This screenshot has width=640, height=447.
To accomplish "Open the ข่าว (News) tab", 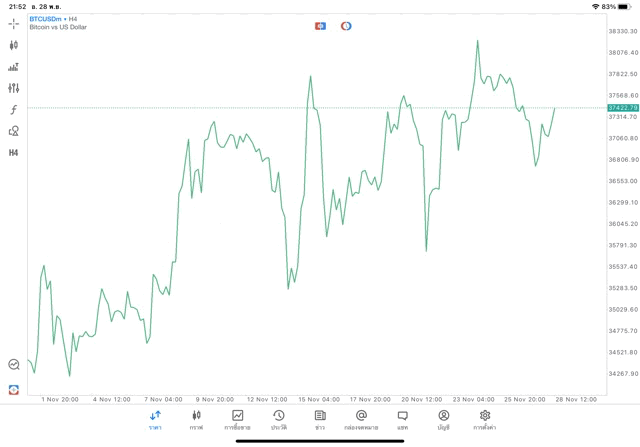I will (319, 419).
